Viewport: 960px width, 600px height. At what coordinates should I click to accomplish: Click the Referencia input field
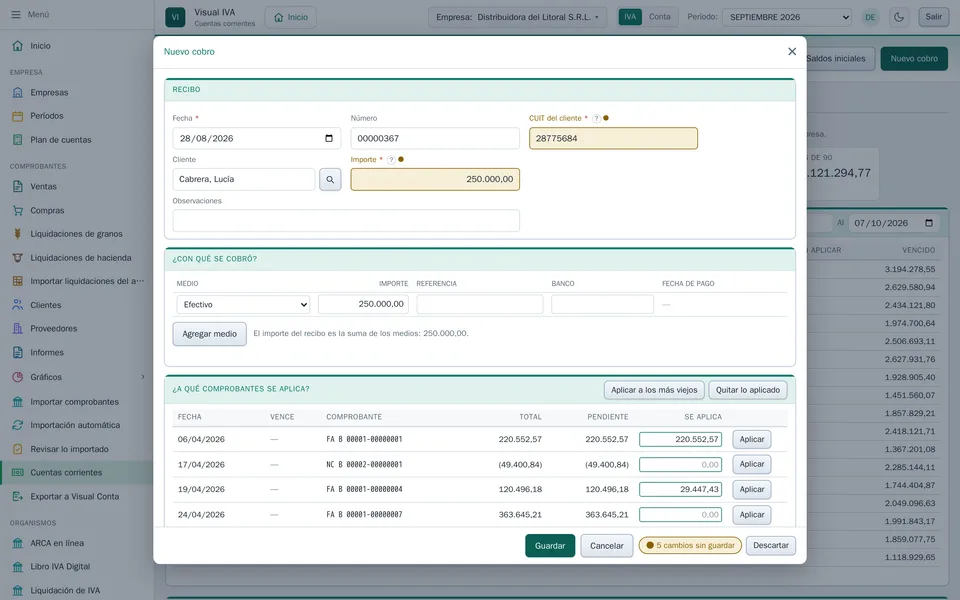(479, 304)
